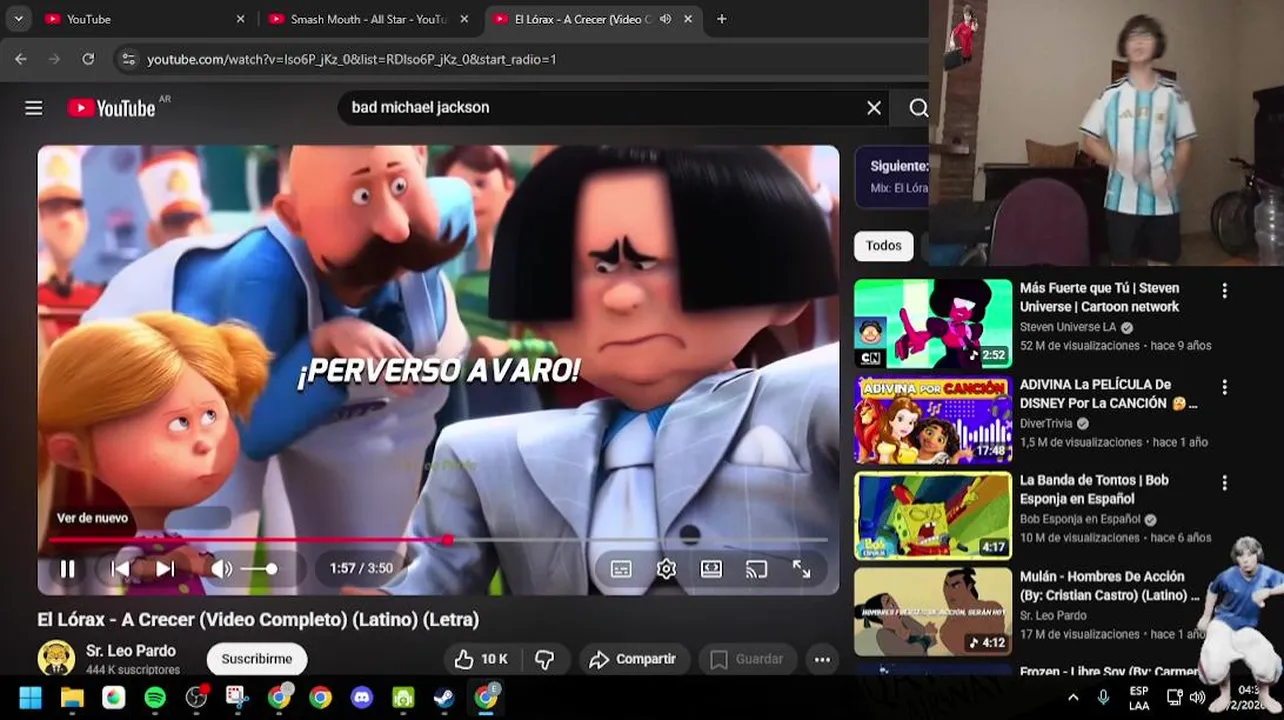Seek along the red video progress bar
Viewport: 1284px width, 720px height.
pyautogui.click(x=438, y=540)
